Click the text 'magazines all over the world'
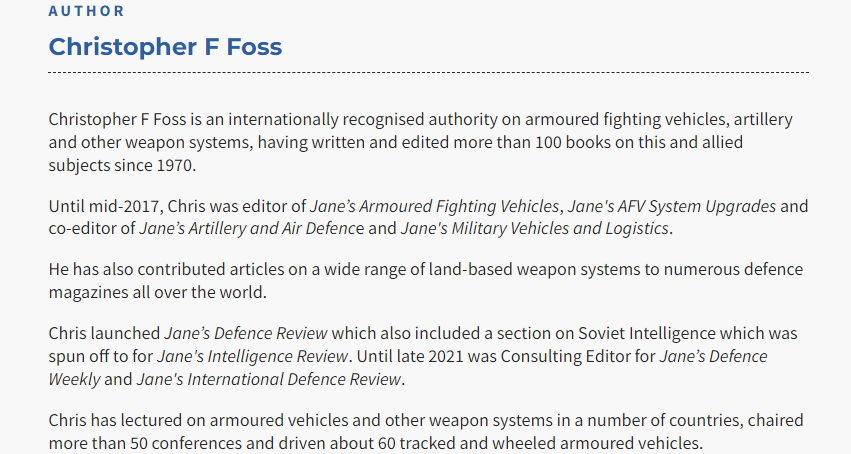 [156, 292]
